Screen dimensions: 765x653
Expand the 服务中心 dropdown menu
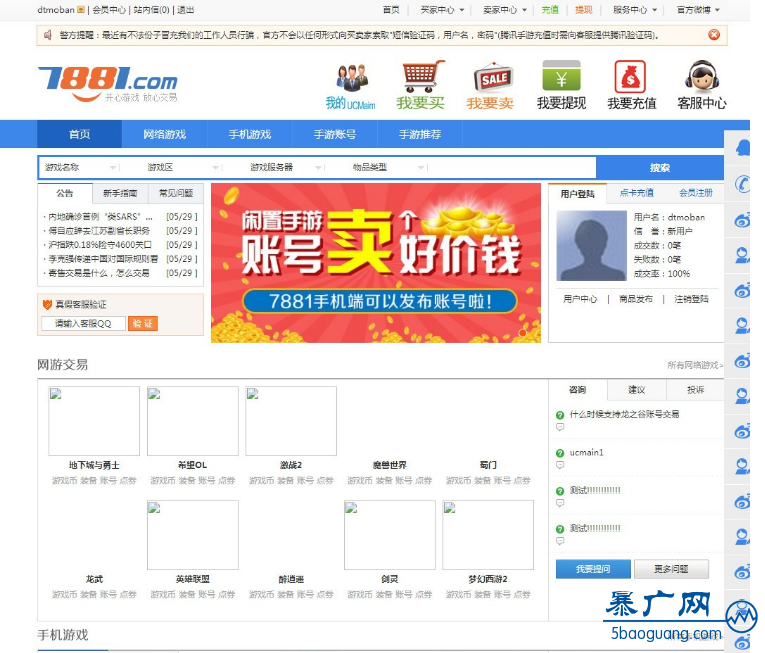tap(635, 10)
